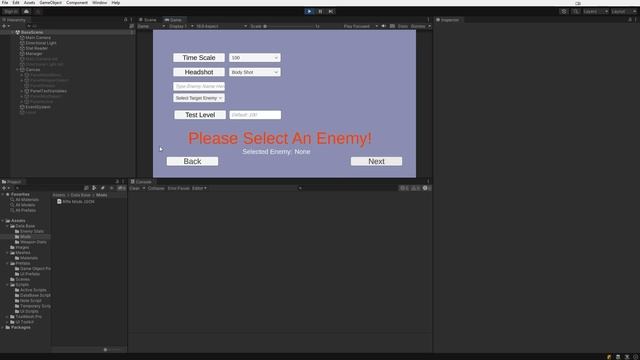The image size is (640, 360).
Task: Select Main Camera in Hierarchy
Action: (x=38, y=38)
